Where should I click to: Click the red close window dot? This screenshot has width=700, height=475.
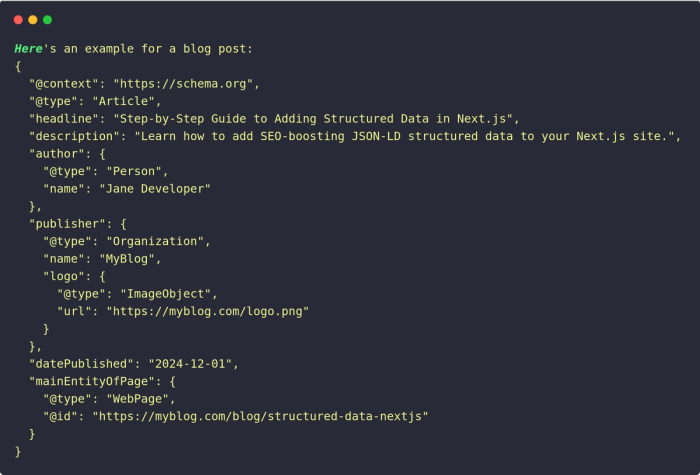click(x=18, y=20)
